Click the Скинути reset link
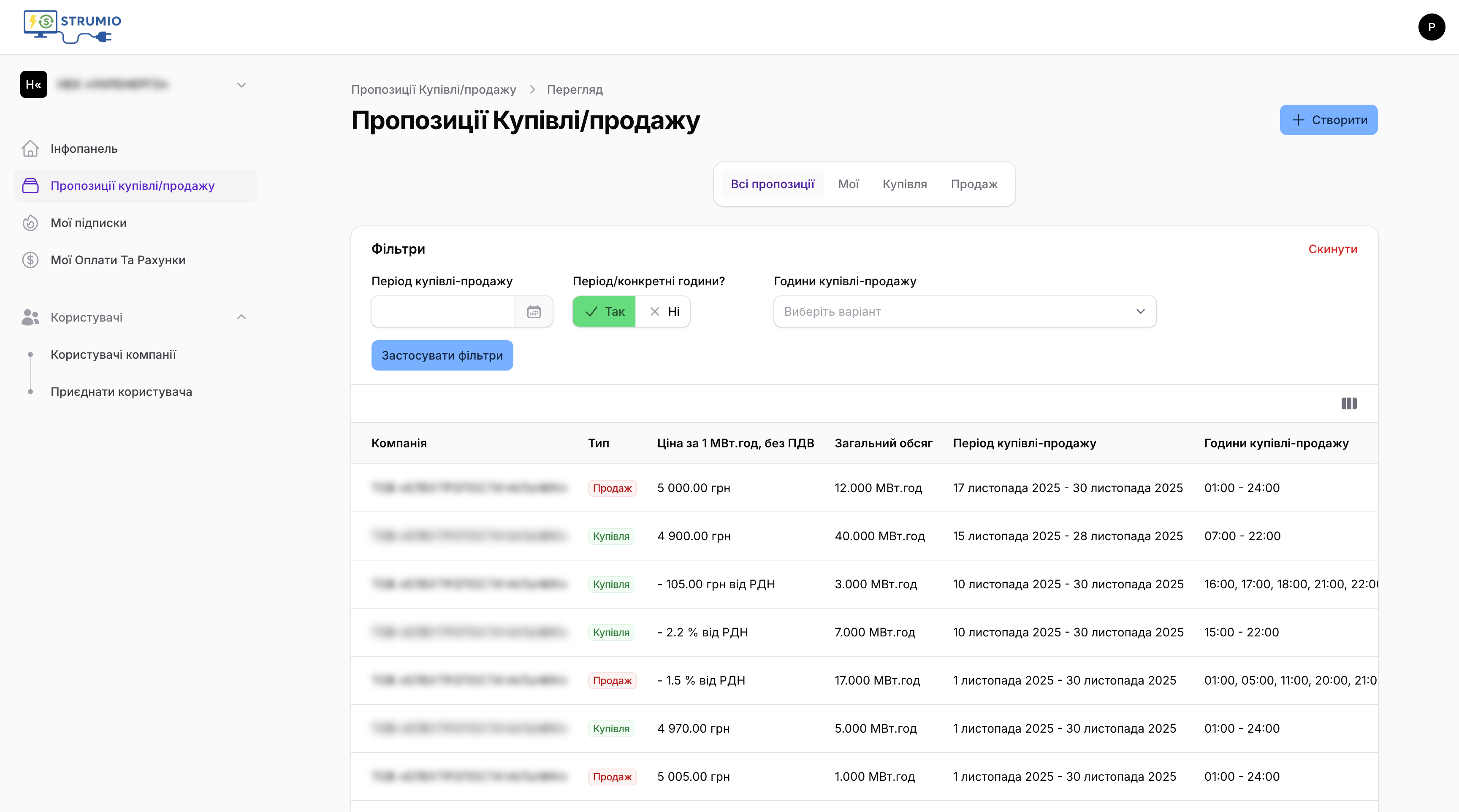Image resolution: width=1459 pixels, height=812 pixels. 1332,249
